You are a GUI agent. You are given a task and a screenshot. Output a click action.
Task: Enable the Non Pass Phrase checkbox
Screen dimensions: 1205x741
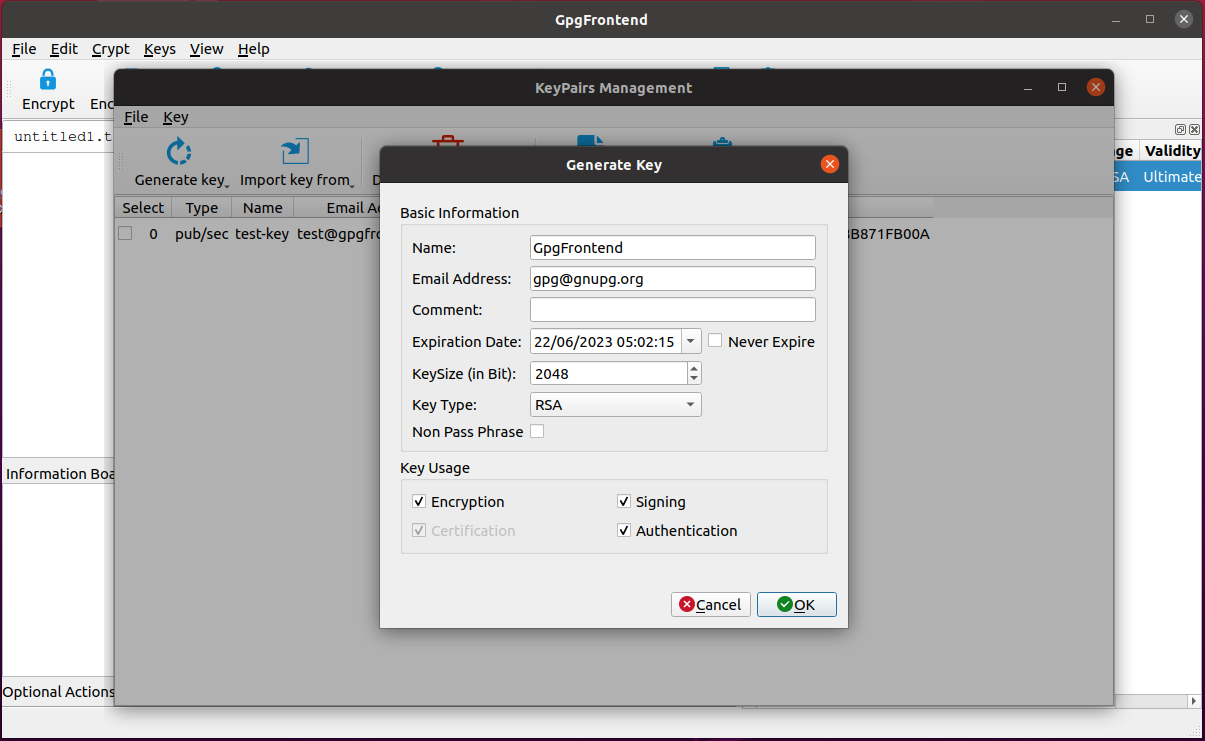tap(537, 431)
